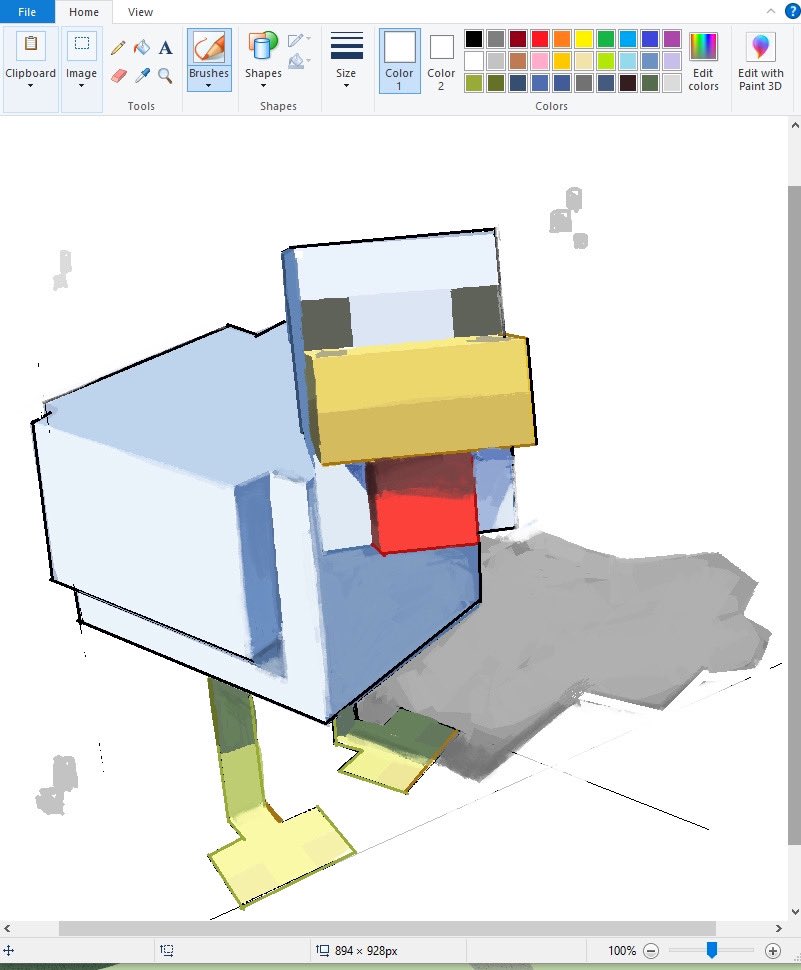Image resolution: width=801 pixels, height=970 pixels.
Task: Click the rectangular Select icon
Action: (x=81, y=47)
